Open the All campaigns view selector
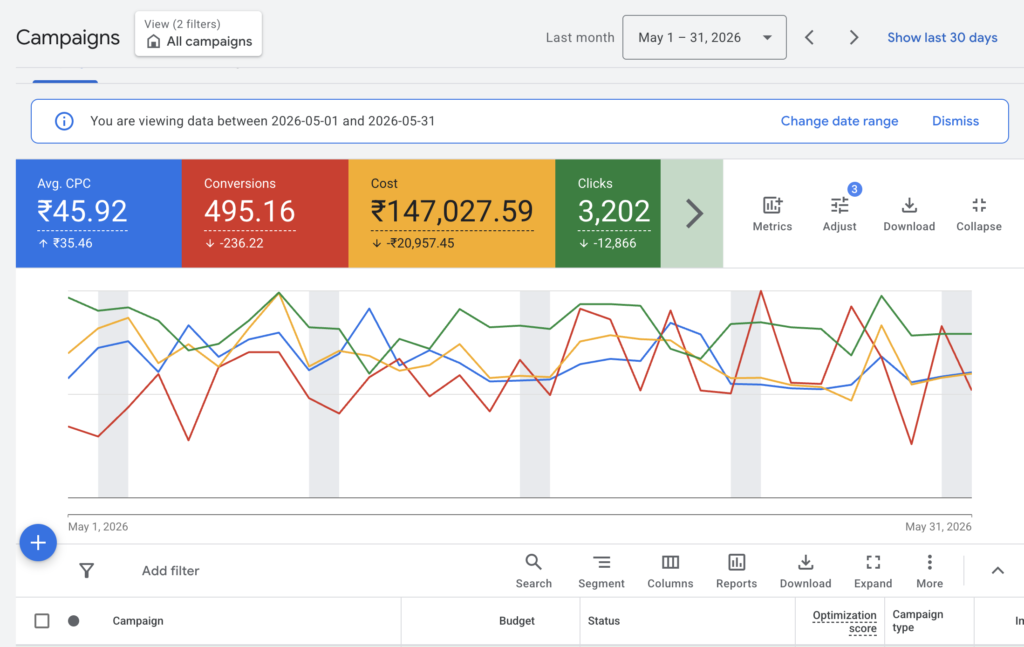The height and width of the screenshot is (647, 1024). pos(199,33)
